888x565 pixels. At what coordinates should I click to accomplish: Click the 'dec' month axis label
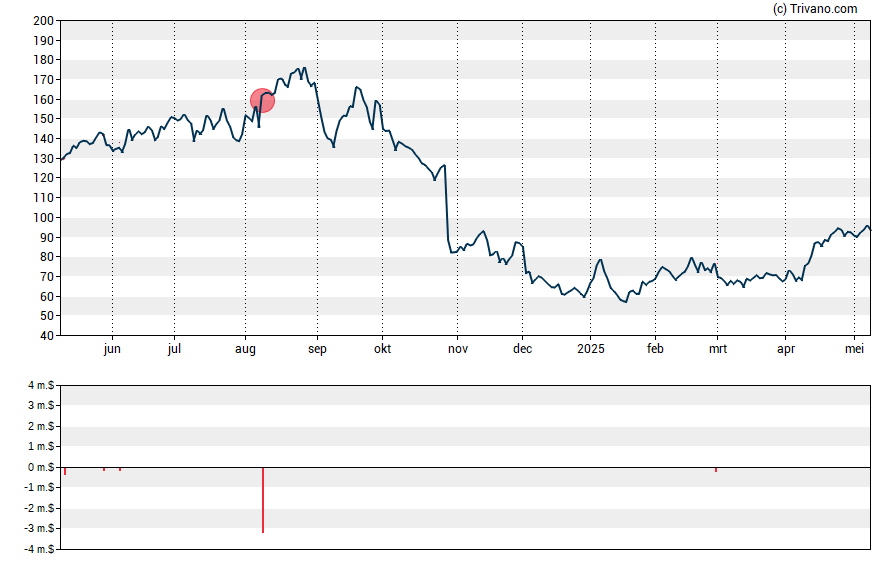pos(522,349)
